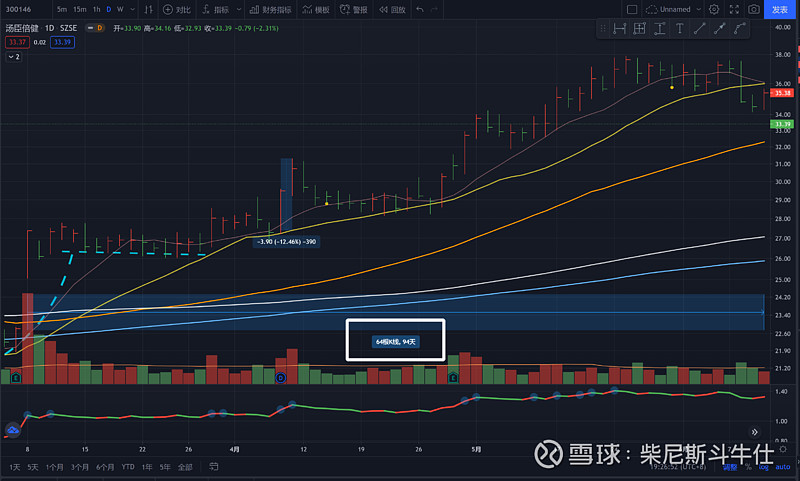The height and width of the screenshot is (481, 800).
Task: Select the 5m timeframe
Action: (62, 10)
